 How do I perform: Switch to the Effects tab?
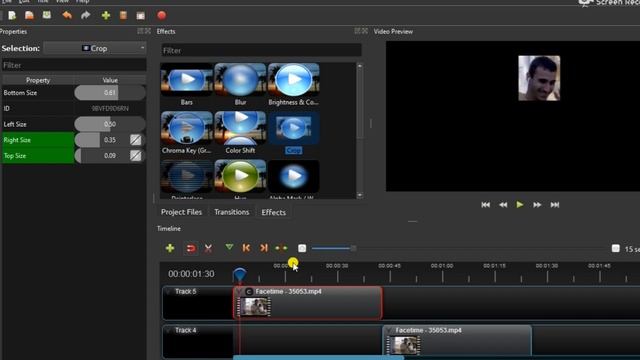[273, 212]
